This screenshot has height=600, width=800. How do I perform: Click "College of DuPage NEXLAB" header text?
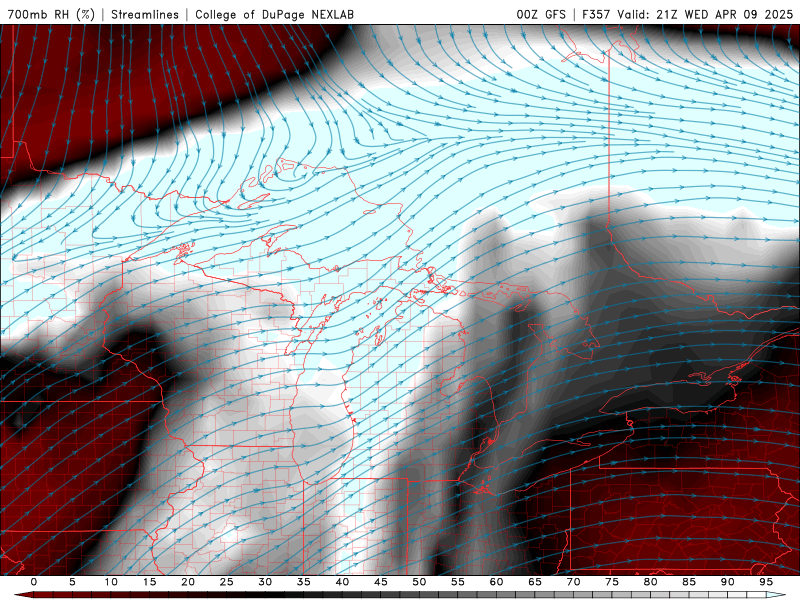(274, 14)
